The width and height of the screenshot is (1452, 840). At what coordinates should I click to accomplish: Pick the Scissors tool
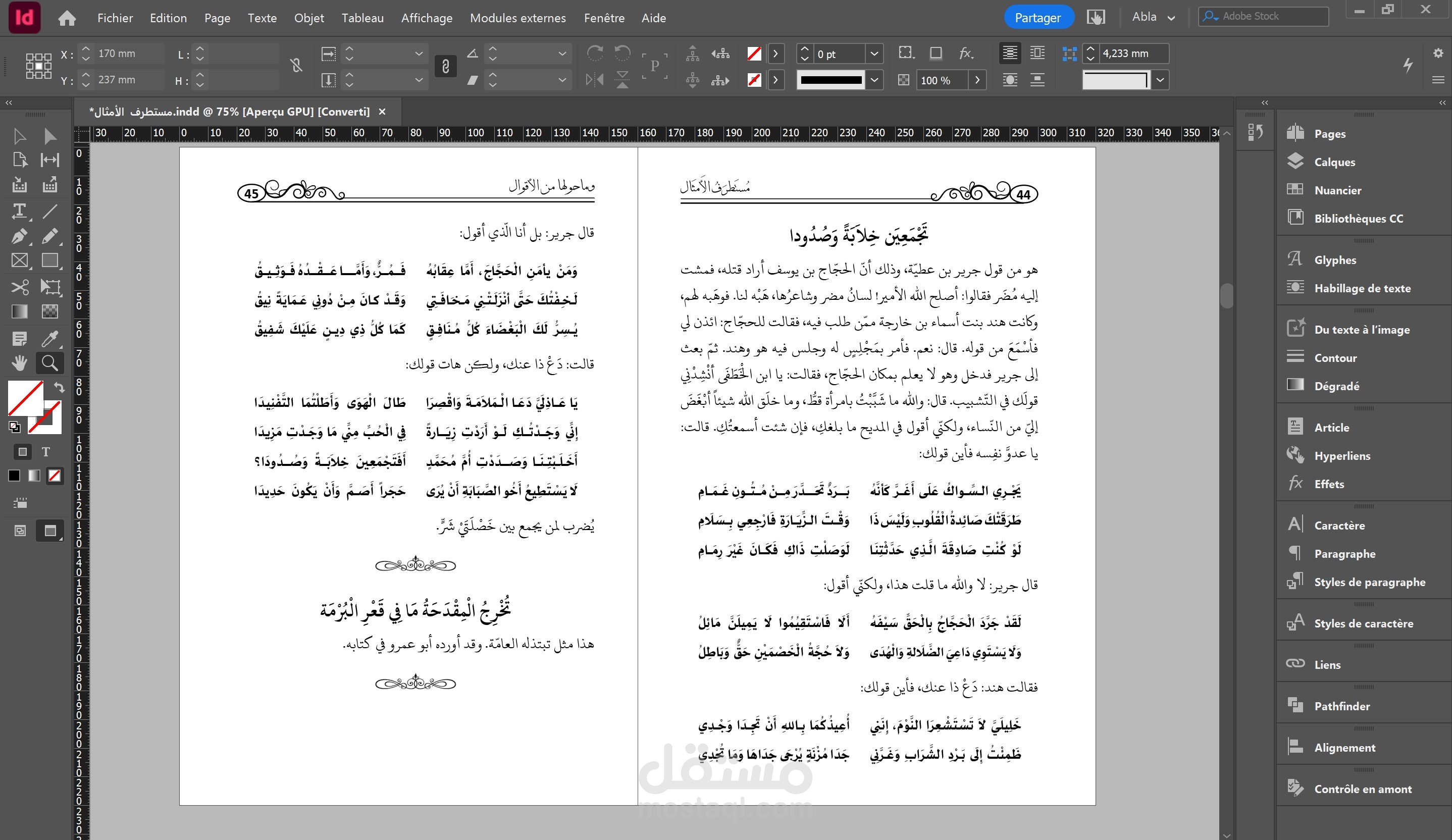20,286
